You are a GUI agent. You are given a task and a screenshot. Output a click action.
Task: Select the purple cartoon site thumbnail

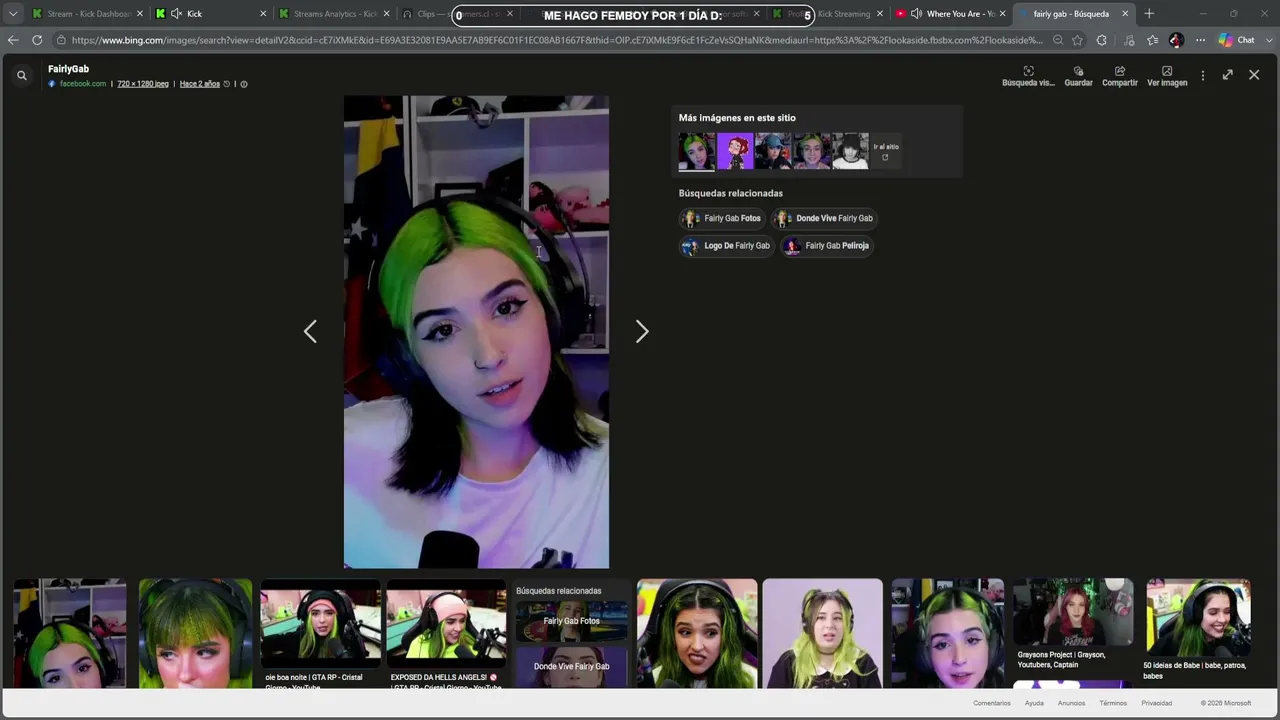click(735, 151)
